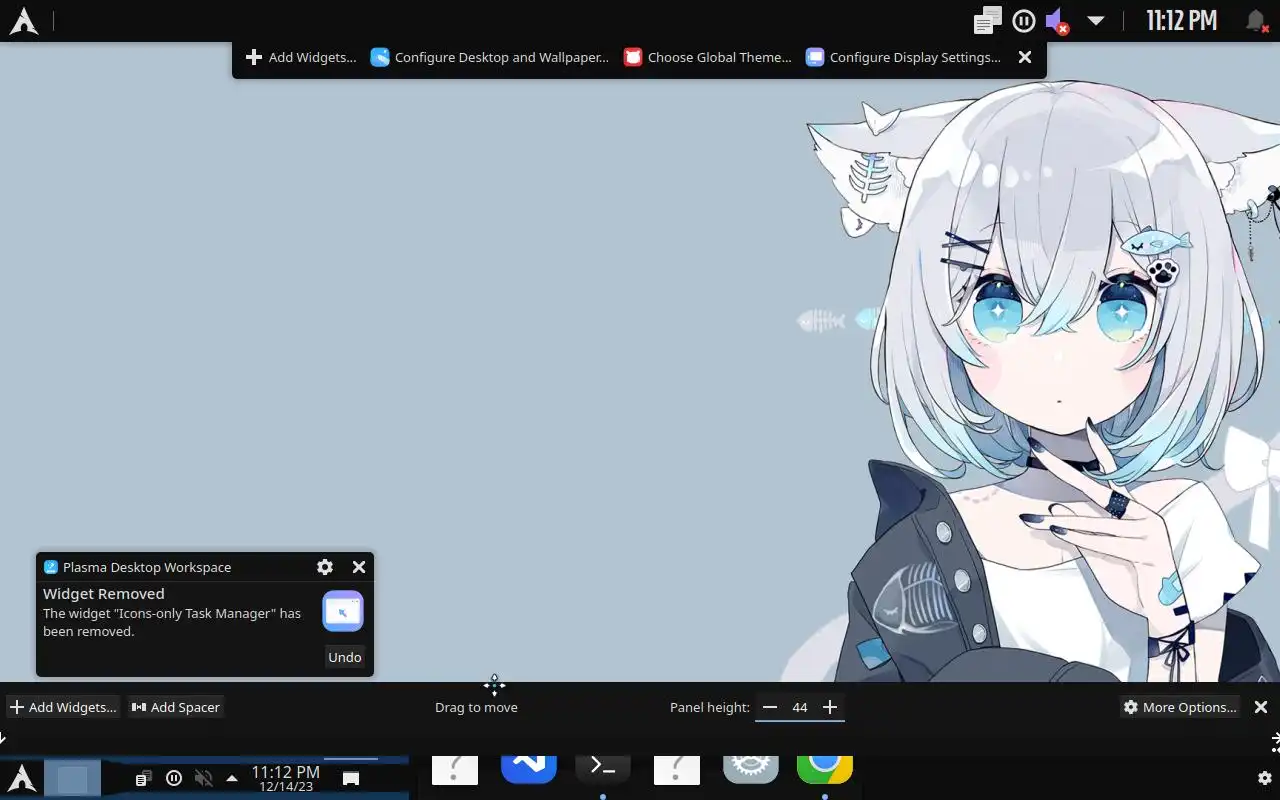Screen dimensions: 1280x800
Task: Decrease panel height with minus button
Action: [769, 707]
